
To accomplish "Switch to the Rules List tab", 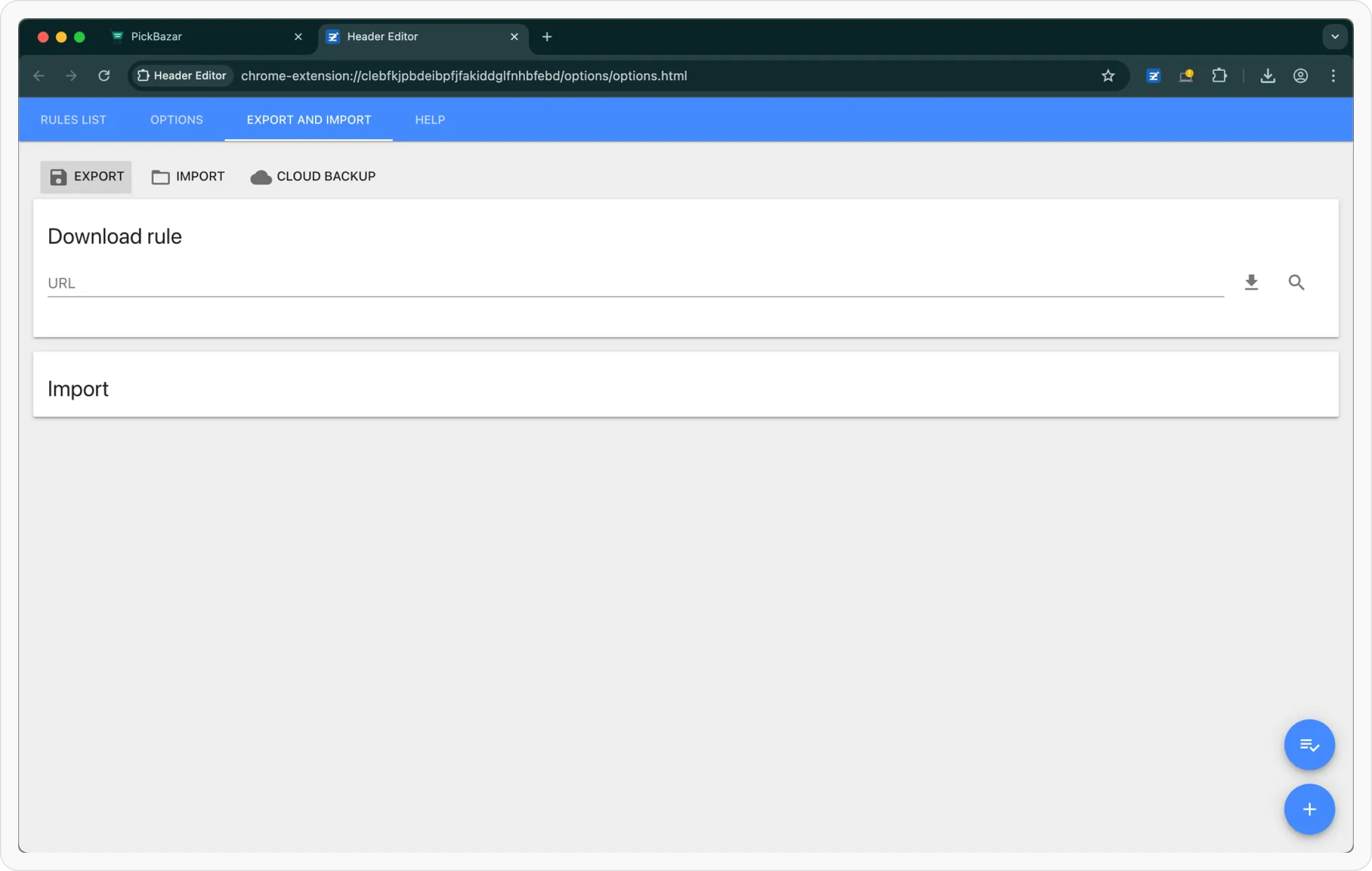I will [x=73, y=120].
